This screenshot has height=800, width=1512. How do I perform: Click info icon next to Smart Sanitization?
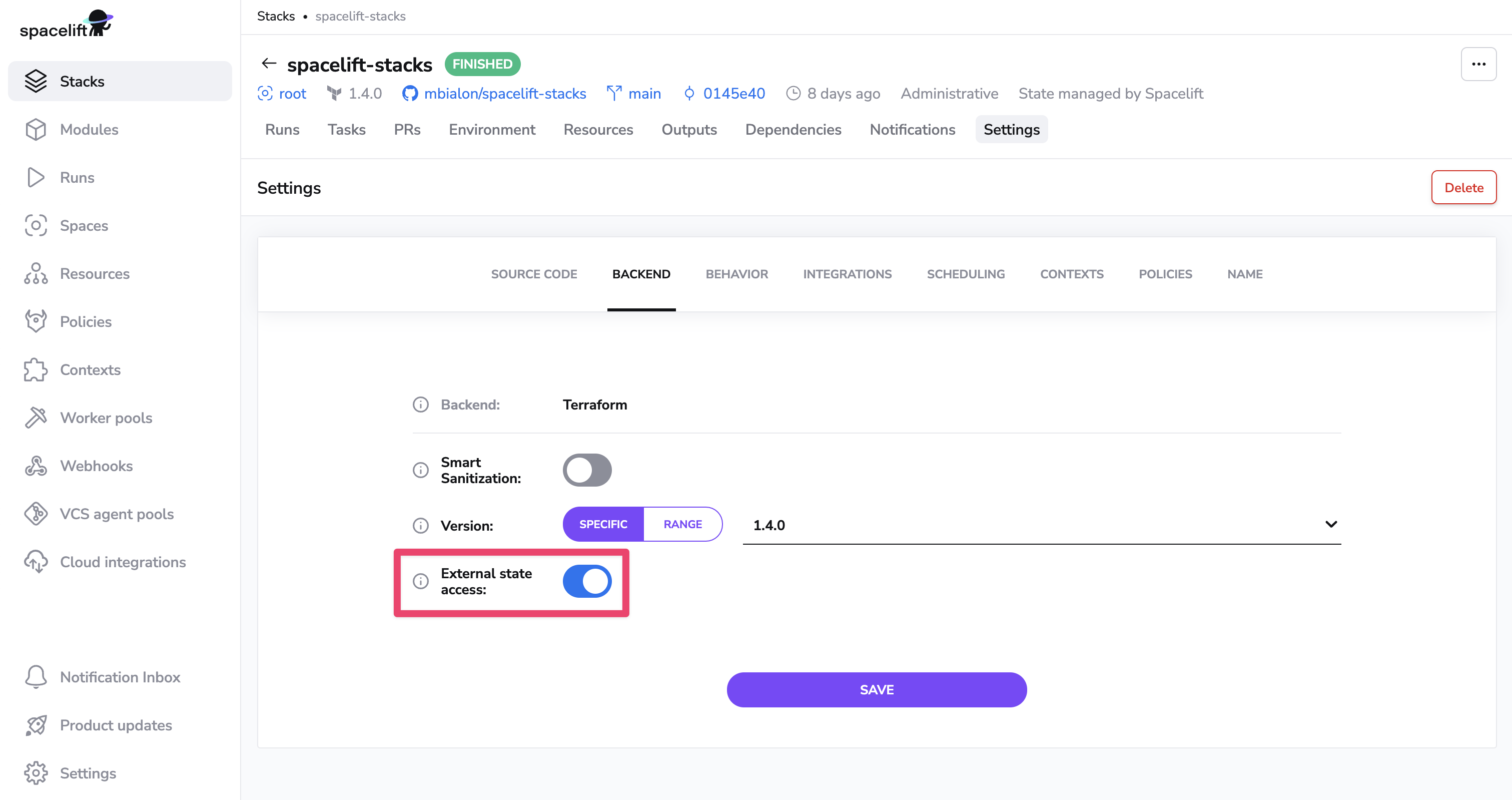[x=420, y=470]
